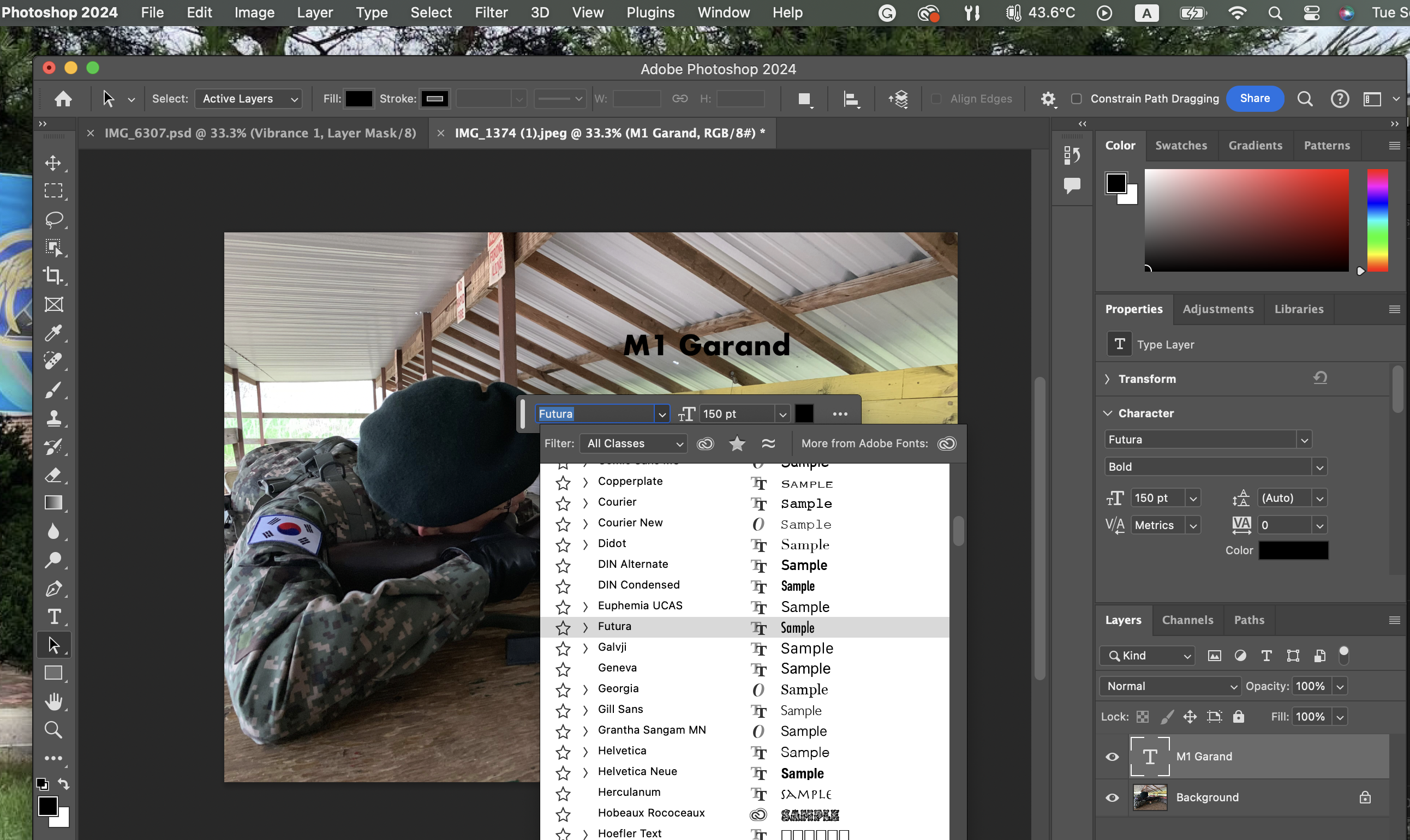Click the Hand tool
Image resolution: width=1410 pixels, height=840 pixels.
coord(54,701)
